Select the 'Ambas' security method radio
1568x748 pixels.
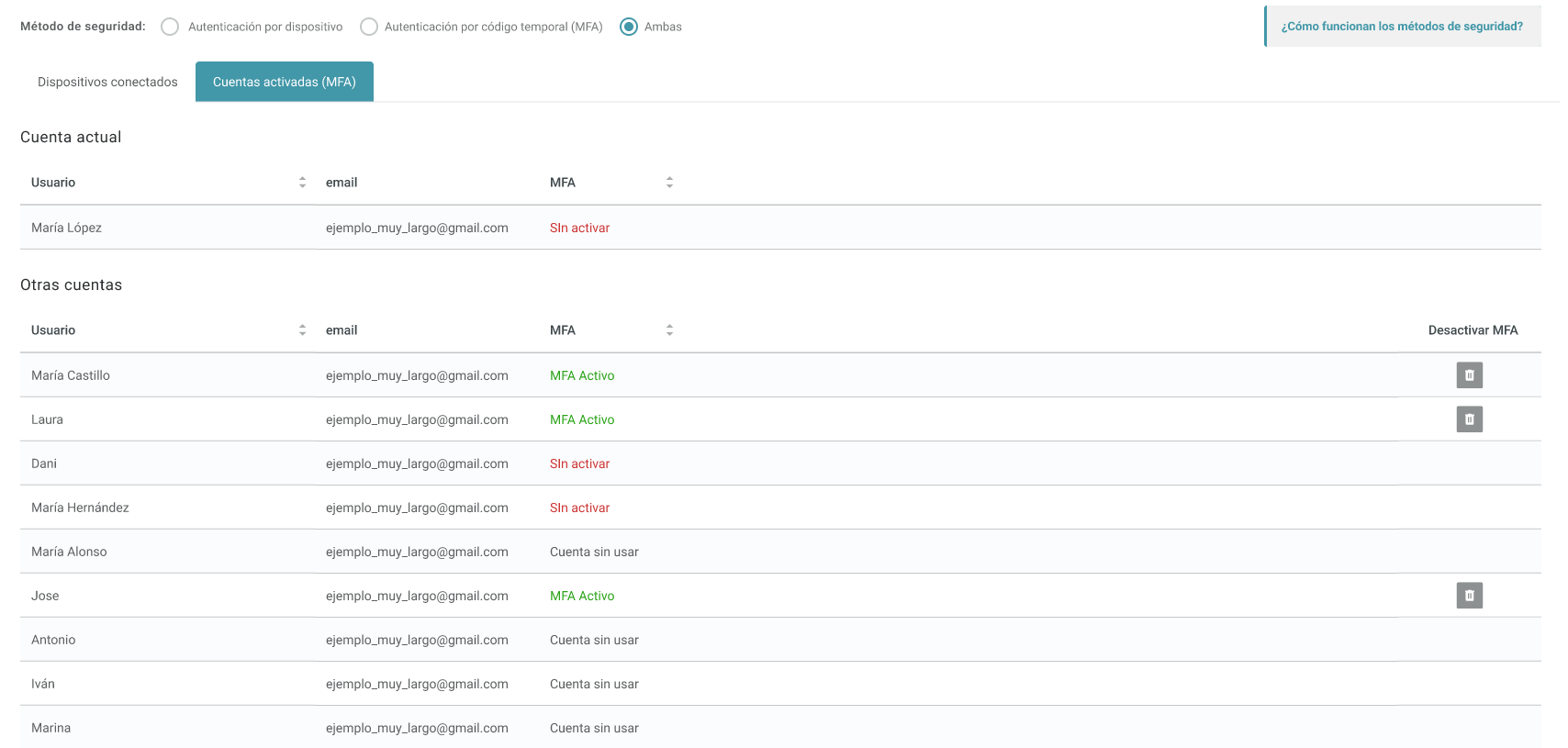[x=629, y=27]
